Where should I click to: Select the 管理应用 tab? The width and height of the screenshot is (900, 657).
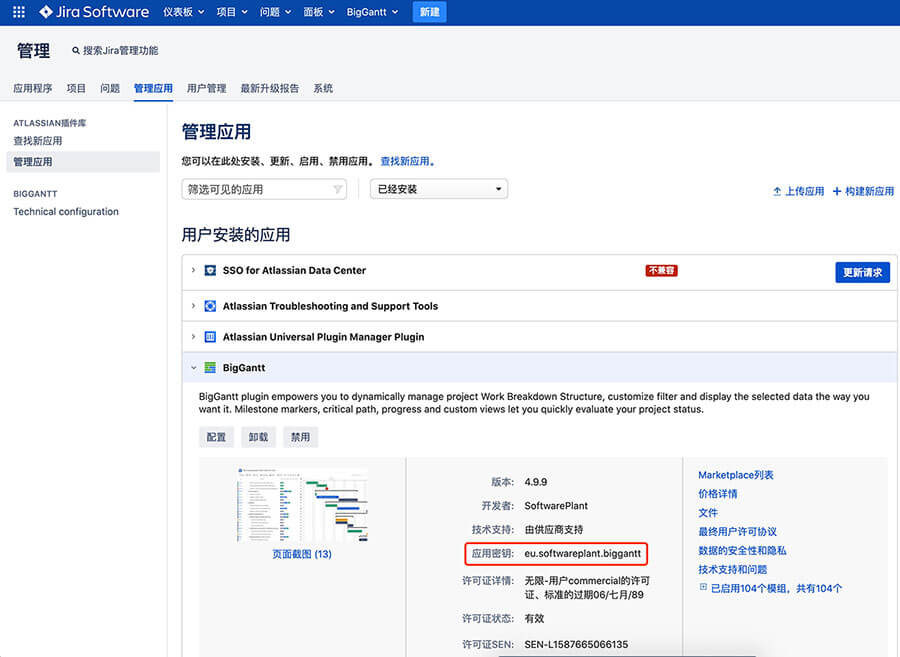(x=153, y=88)
